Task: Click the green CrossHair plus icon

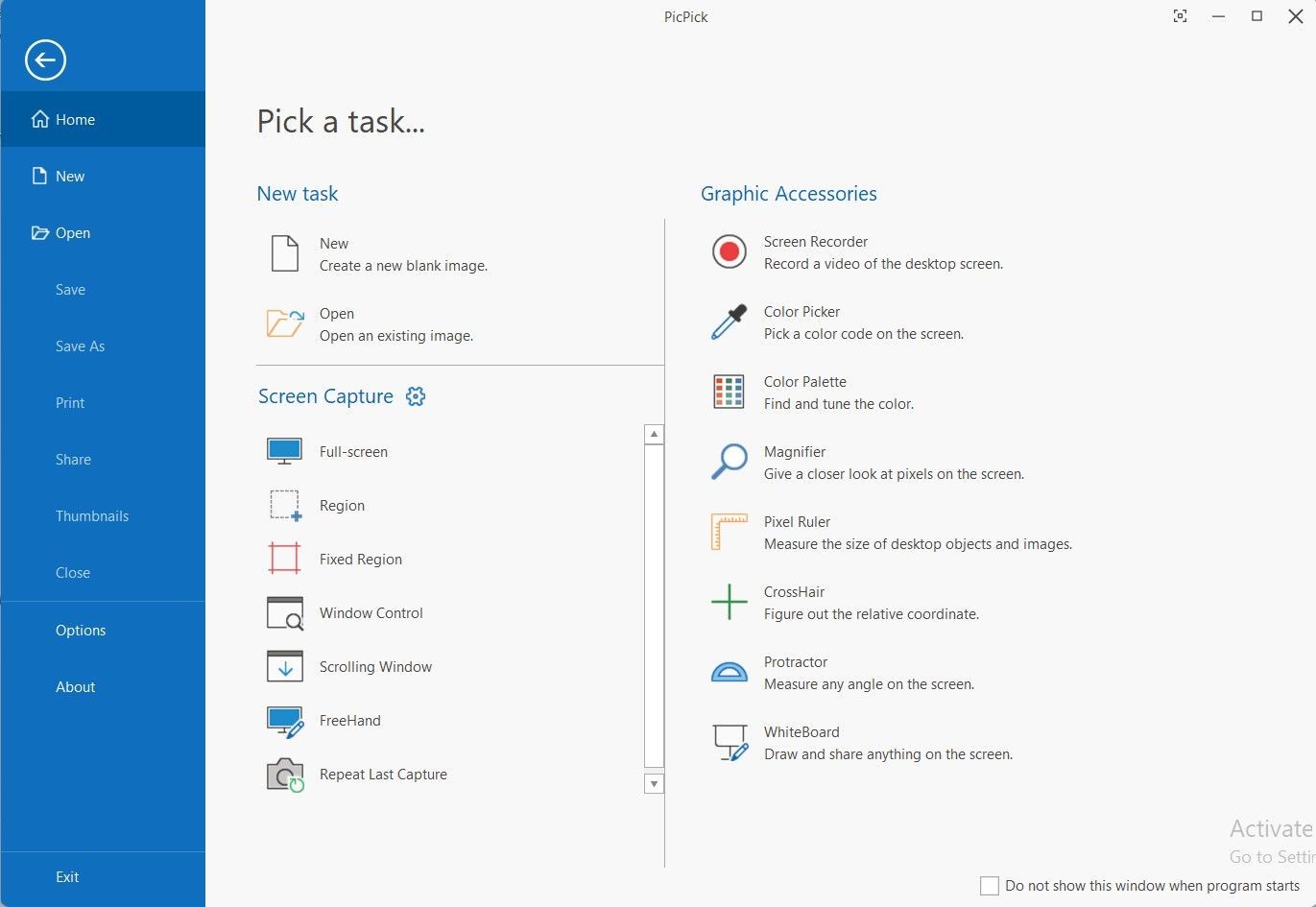Action: [730, 602]
